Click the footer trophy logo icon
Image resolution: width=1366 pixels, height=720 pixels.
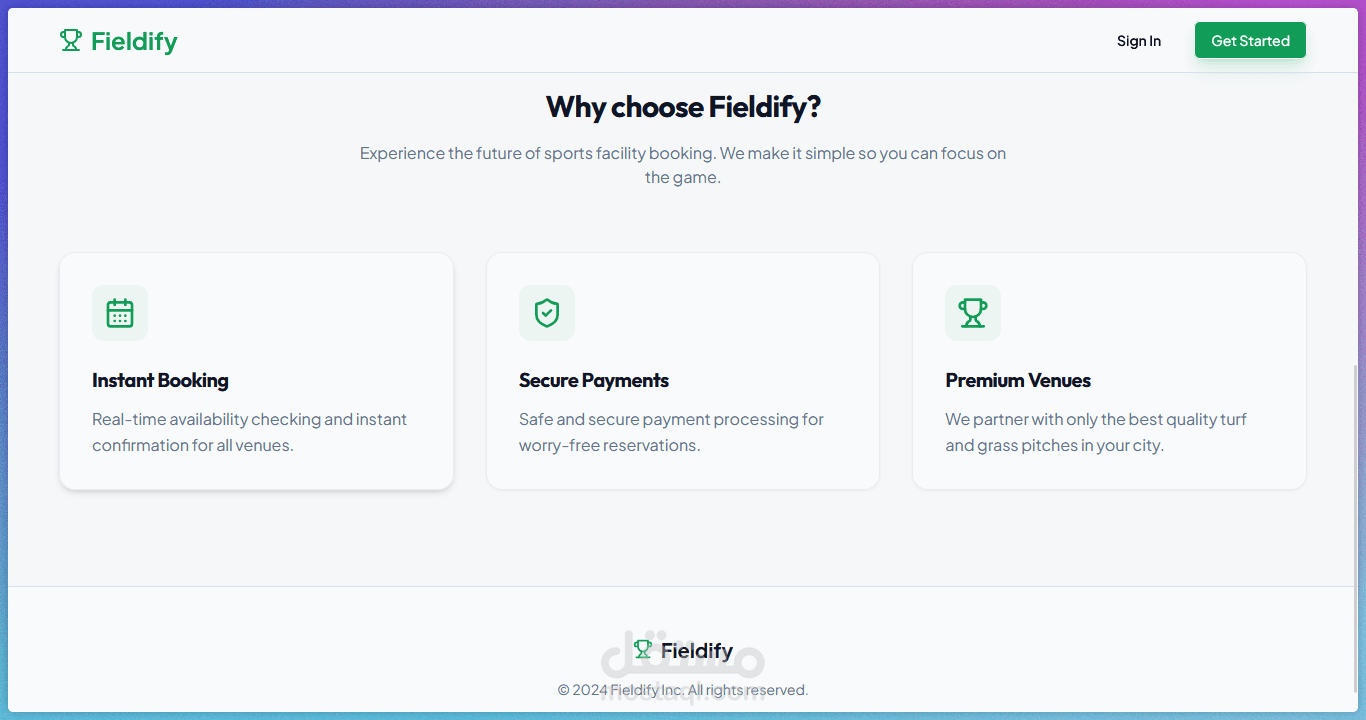tap(643, 650)
